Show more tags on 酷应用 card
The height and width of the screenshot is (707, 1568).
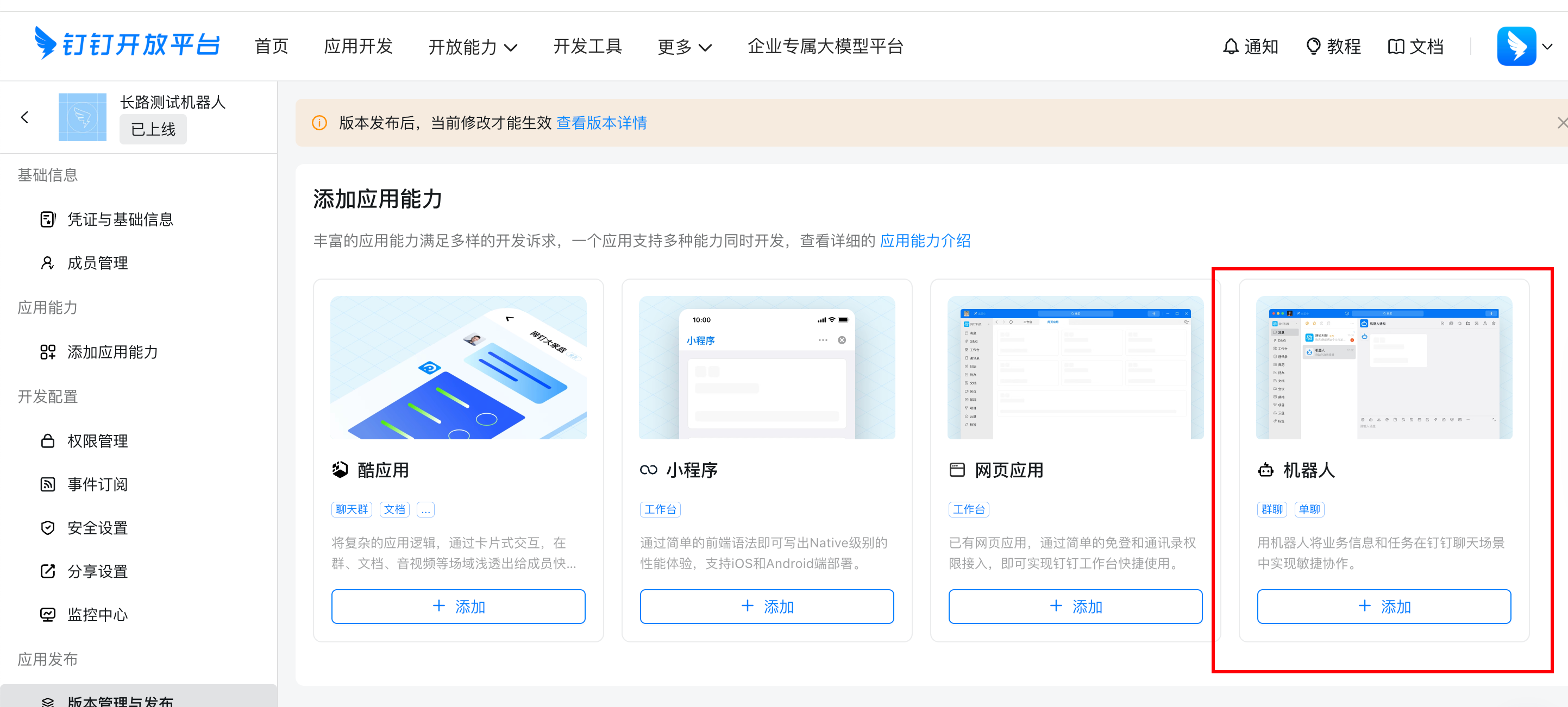[425, 510]
